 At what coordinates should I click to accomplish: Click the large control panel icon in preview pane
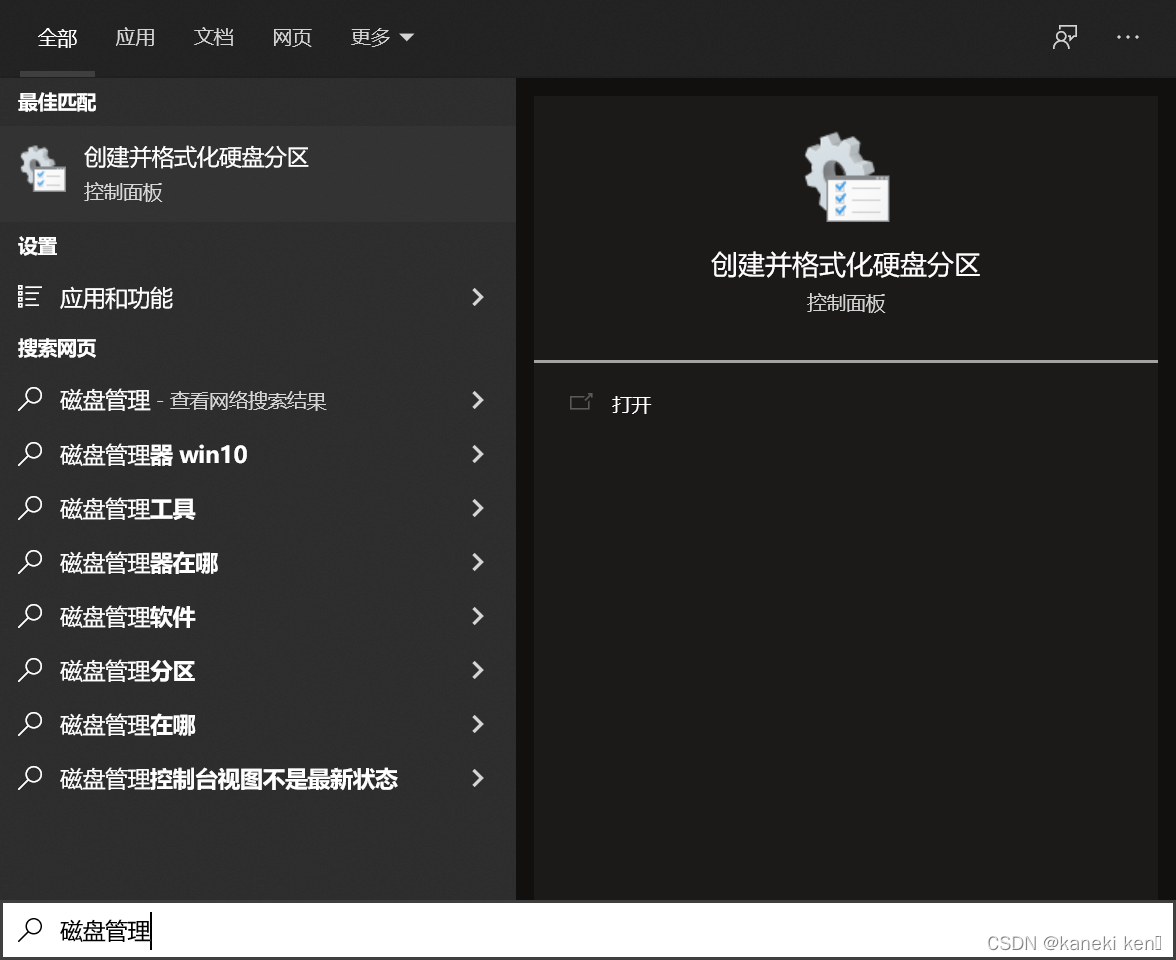click(847, 178)
